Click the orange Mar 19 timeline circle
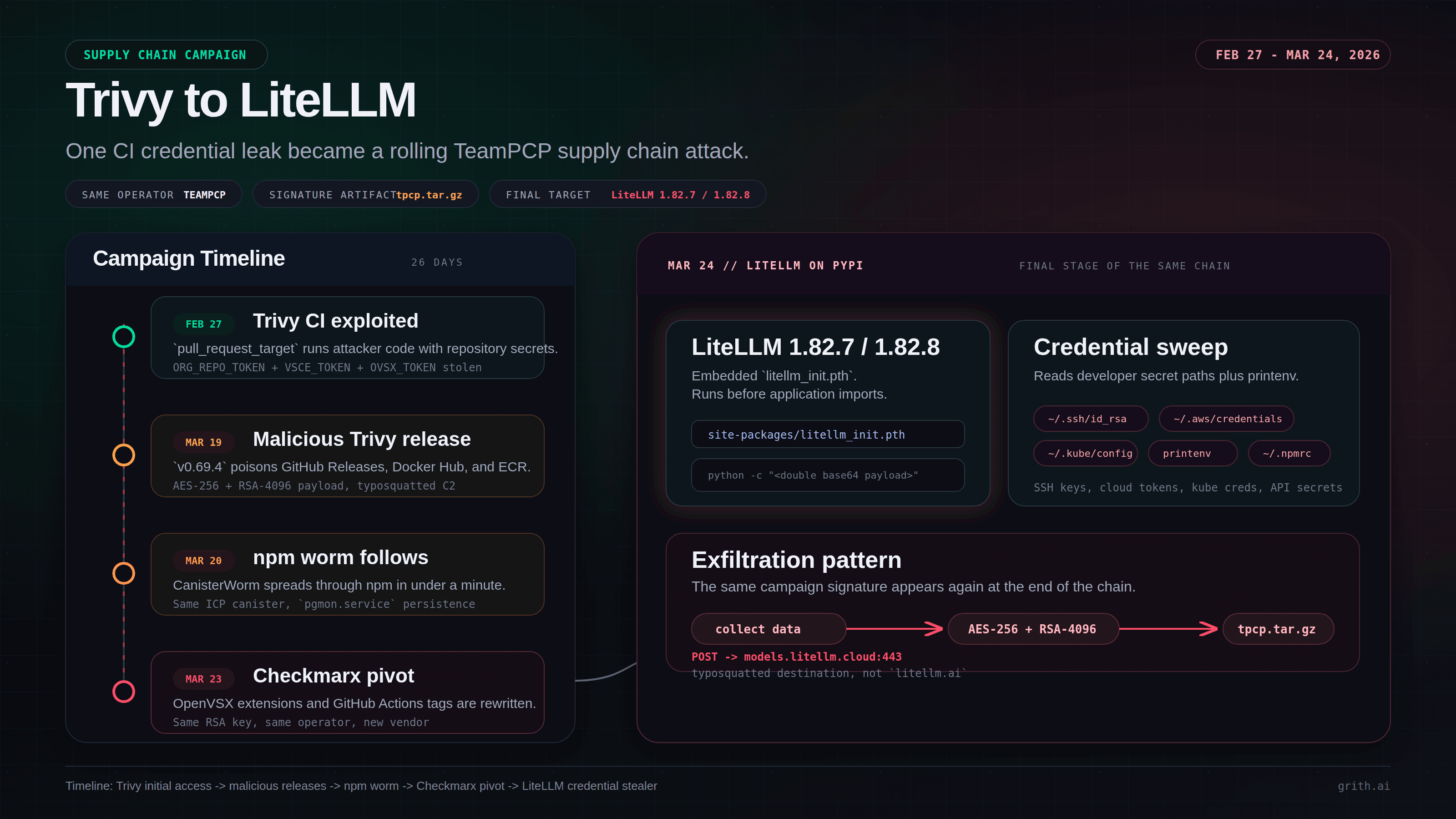The height and width of the screenshot is (819, 1456). [x=124, y=455]
